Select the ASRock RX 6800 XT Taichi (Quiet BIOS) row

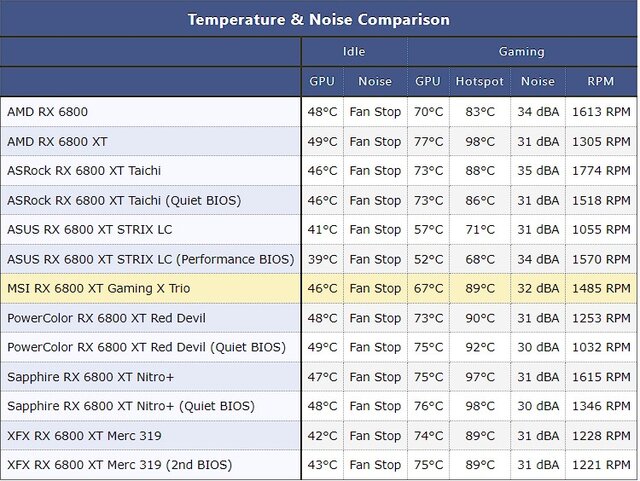124,200
